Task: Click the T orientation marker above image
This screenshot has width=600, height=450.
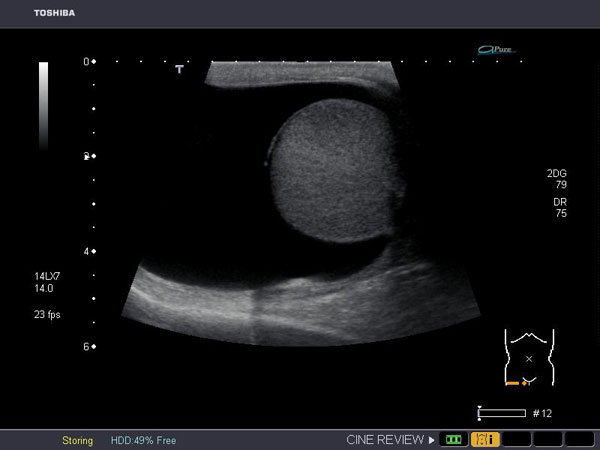Action: [x=180, y=69]
